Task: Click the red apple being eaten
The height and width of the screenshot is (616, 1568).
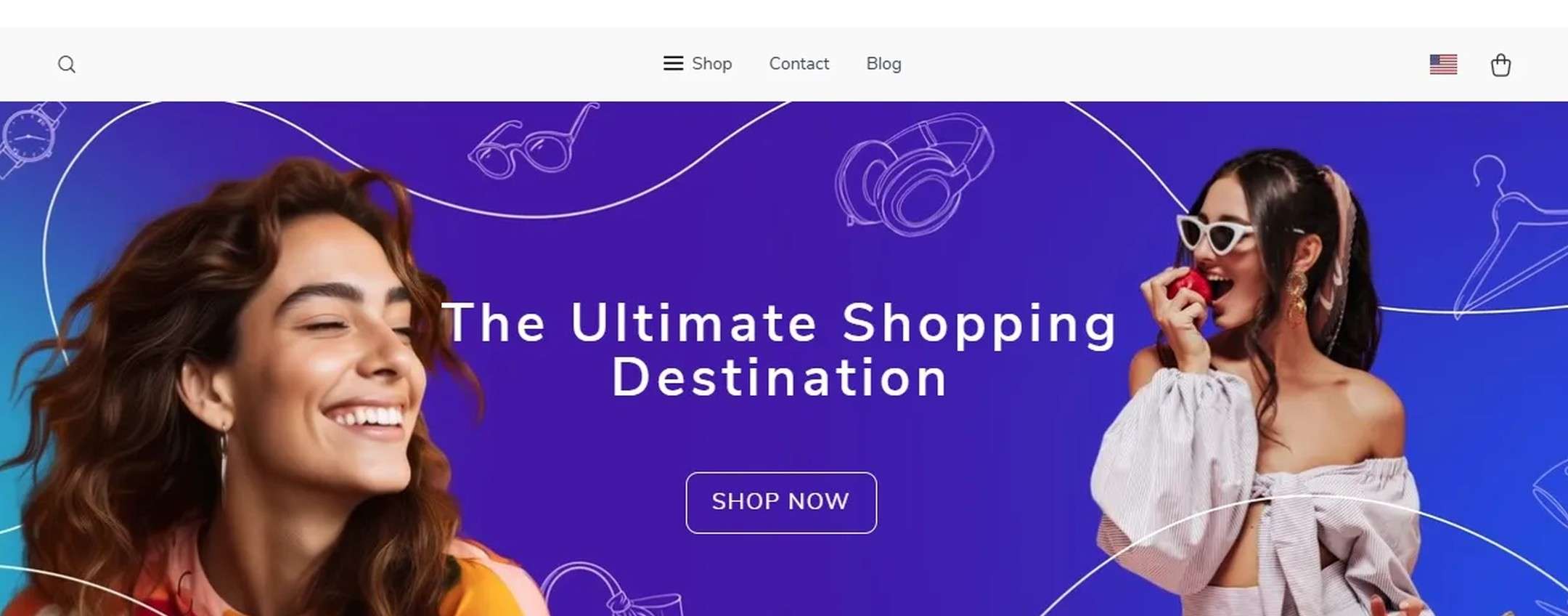Action: point(1191,287)
